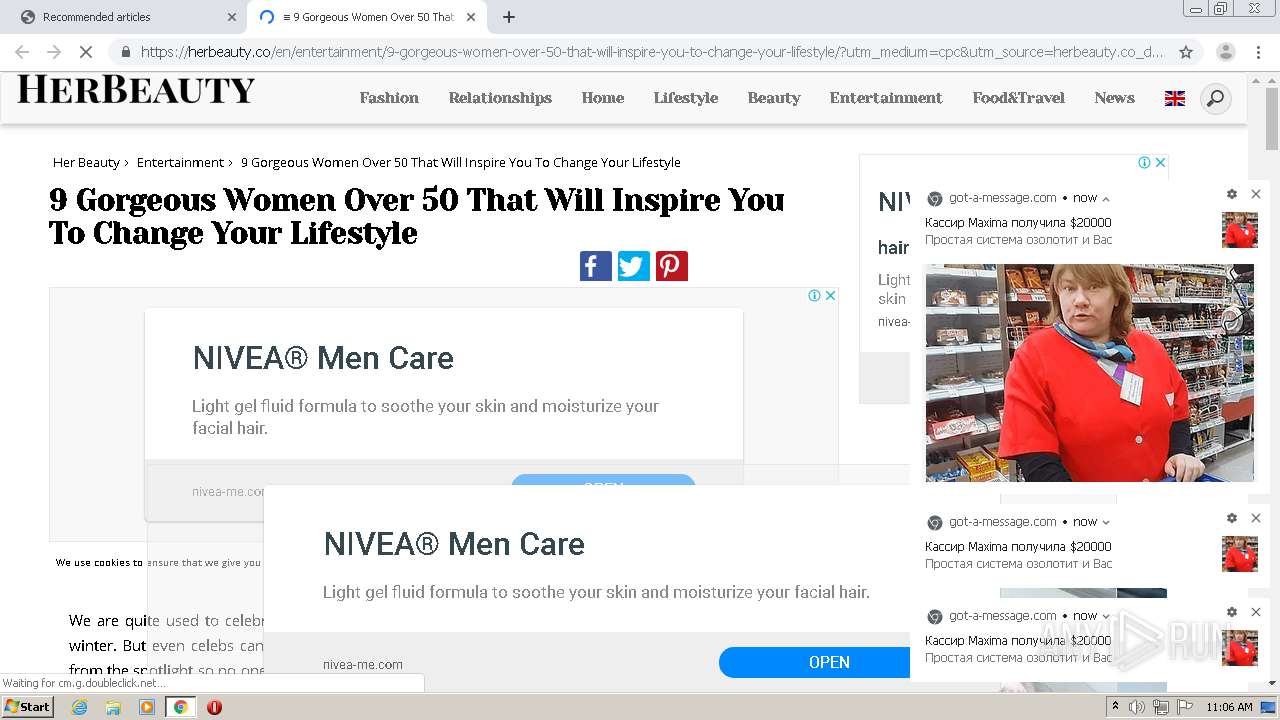Switch language via UK flag icon
The height and width of the screenshot is (720, 1280).
point(1175,98)
